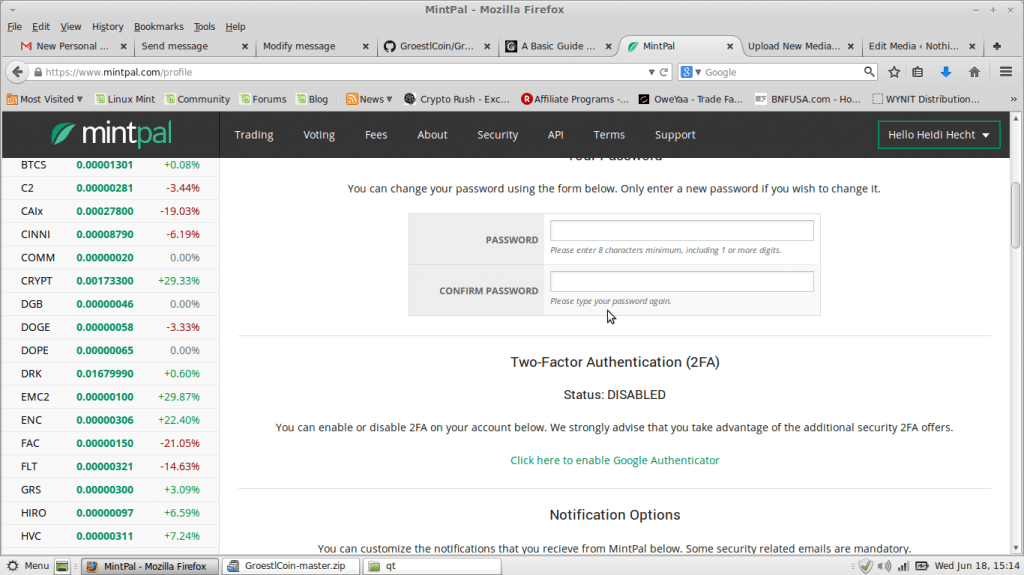This screenshot has width=1024, height=575.
Task: Open the API page
Action: click(x=555, y=135)
